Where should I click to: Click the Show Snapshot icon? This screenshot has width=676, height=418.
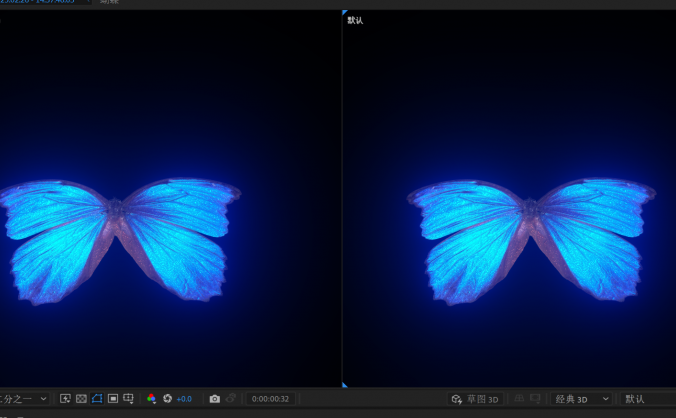231,399
